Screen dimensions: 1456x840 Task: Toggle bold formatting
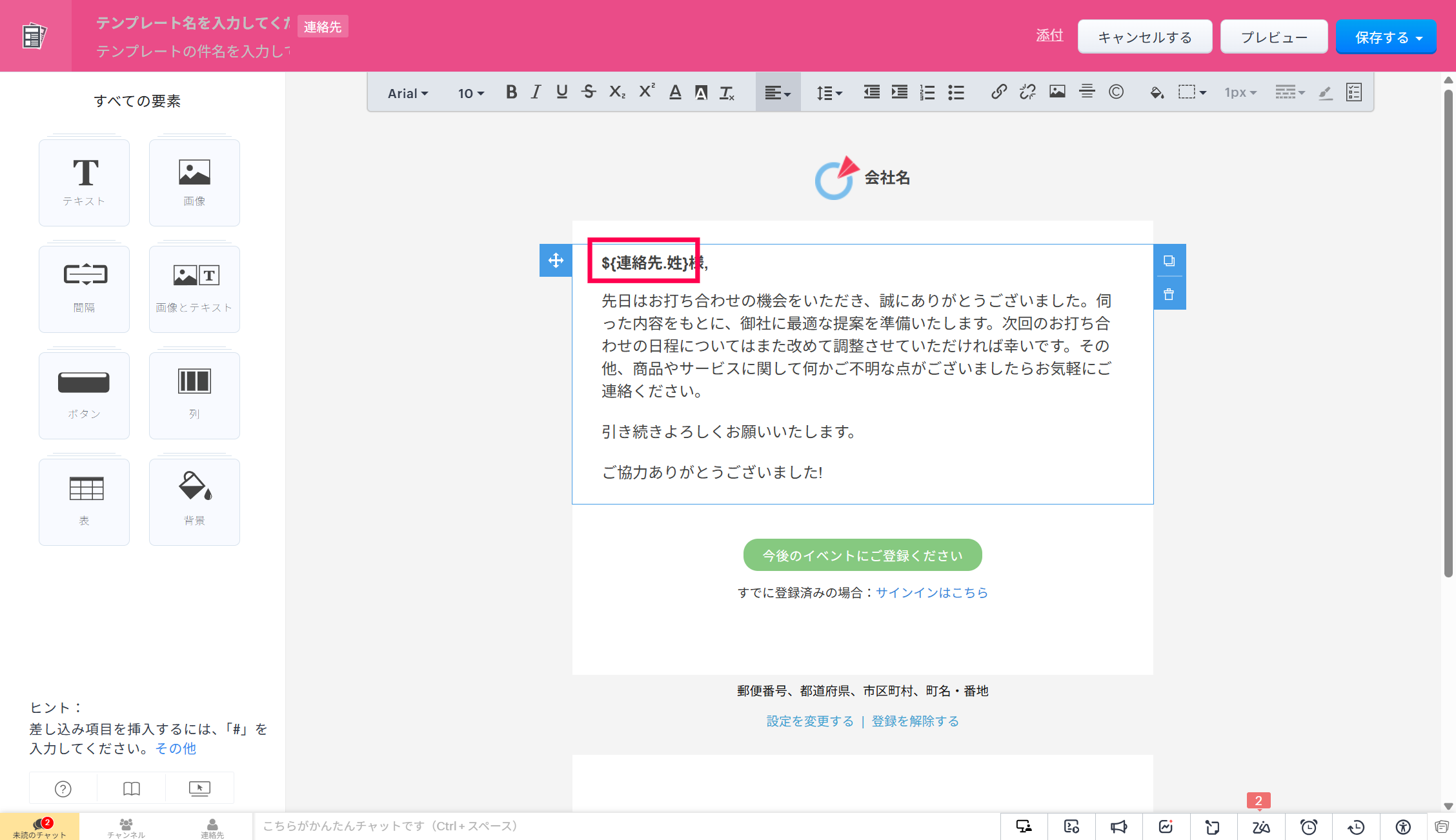[511, 92]
